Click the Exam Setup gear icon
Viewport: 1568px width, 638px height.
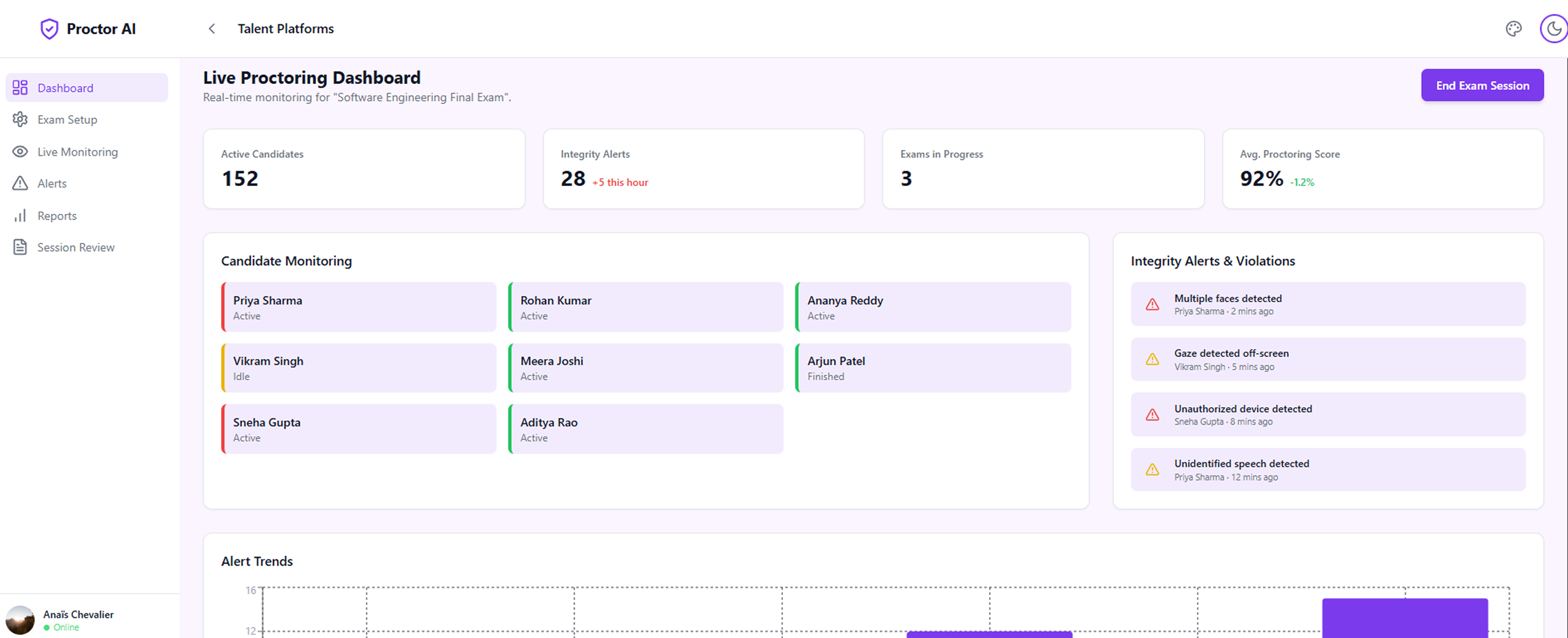[x=20, y=119]
